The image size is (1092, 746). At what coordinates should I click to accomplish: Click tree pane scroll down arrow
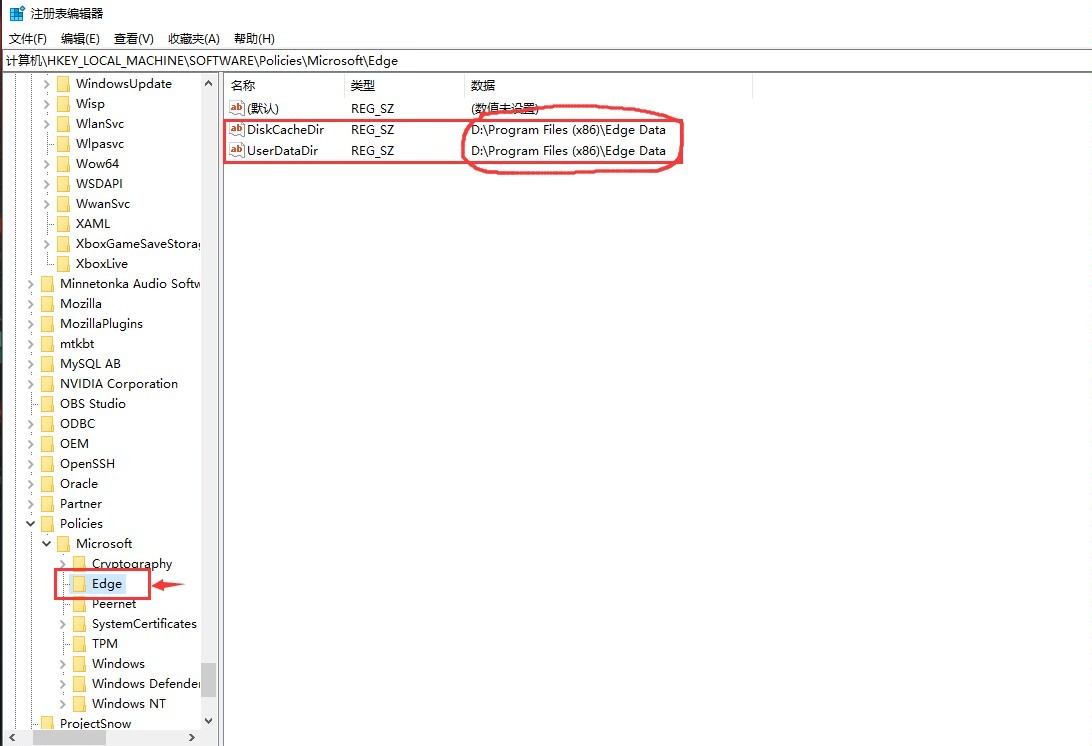[208, 721]
